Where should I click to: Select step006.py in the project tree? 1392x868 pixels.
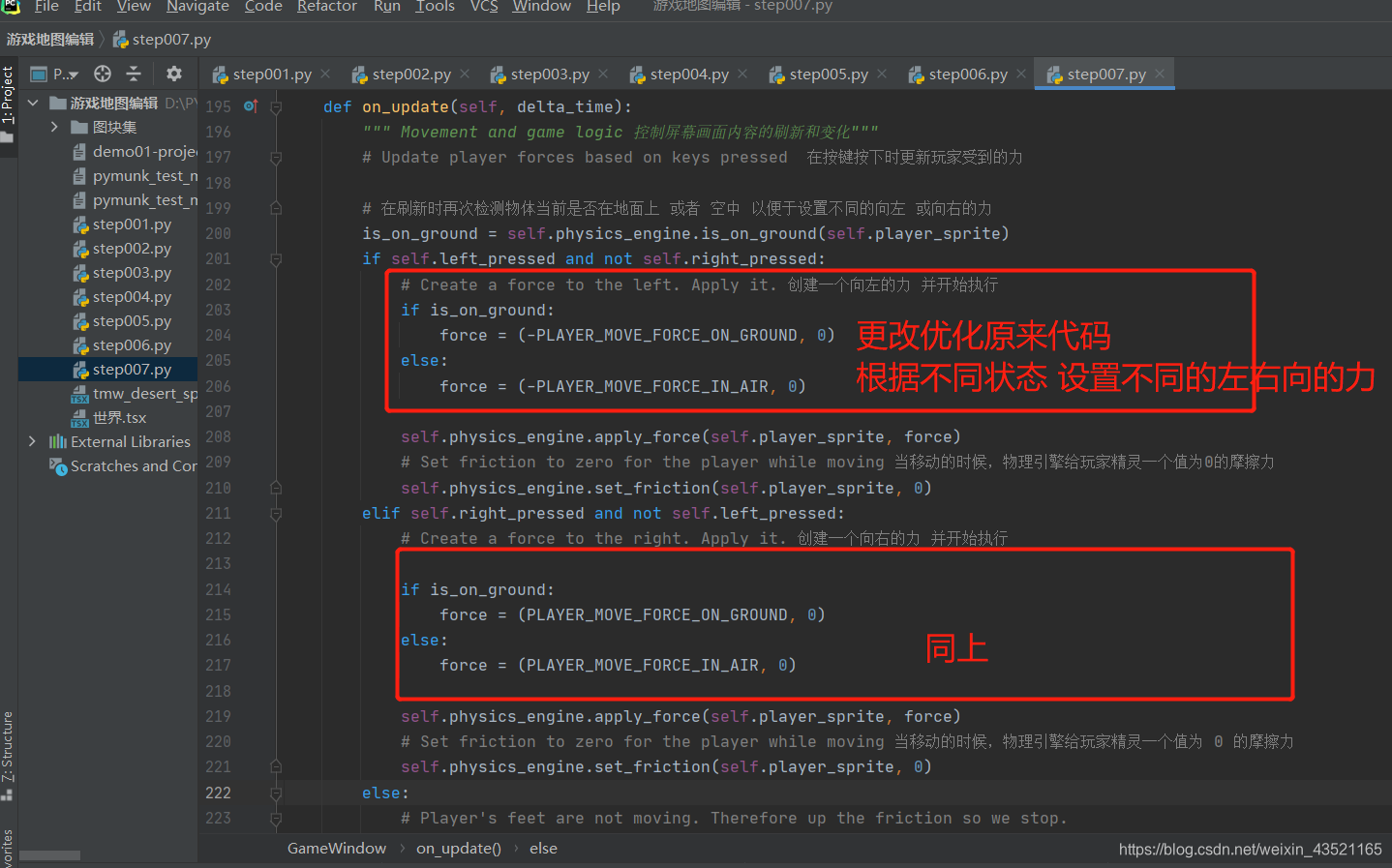tap(132, 345)
